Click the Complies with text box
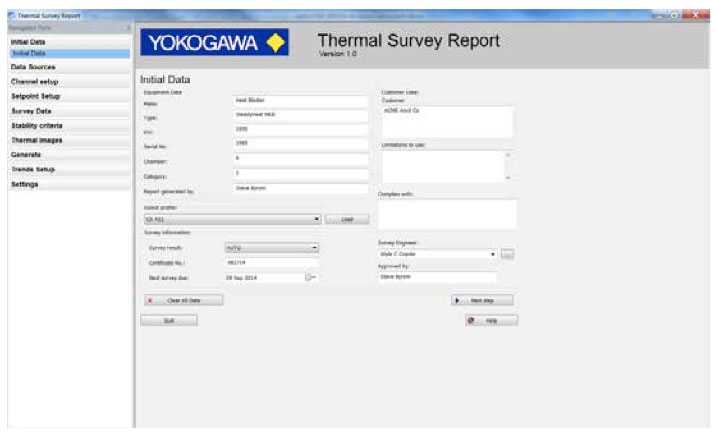The width and height of the screenshot is (718, 436). pyautogui.click(x=447, y=214)
